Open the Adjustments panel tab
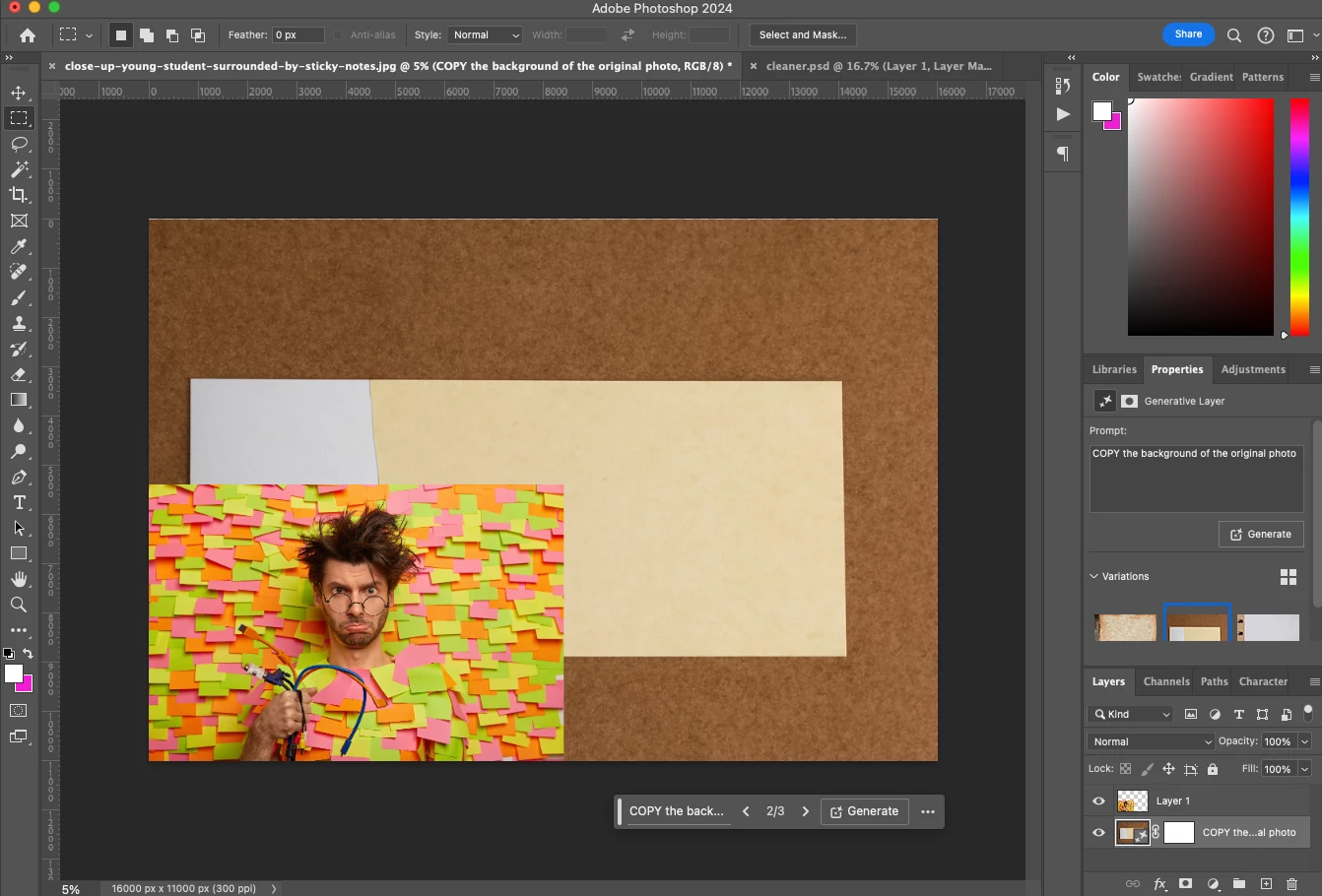1322x896 pixels. (1252, 369)
